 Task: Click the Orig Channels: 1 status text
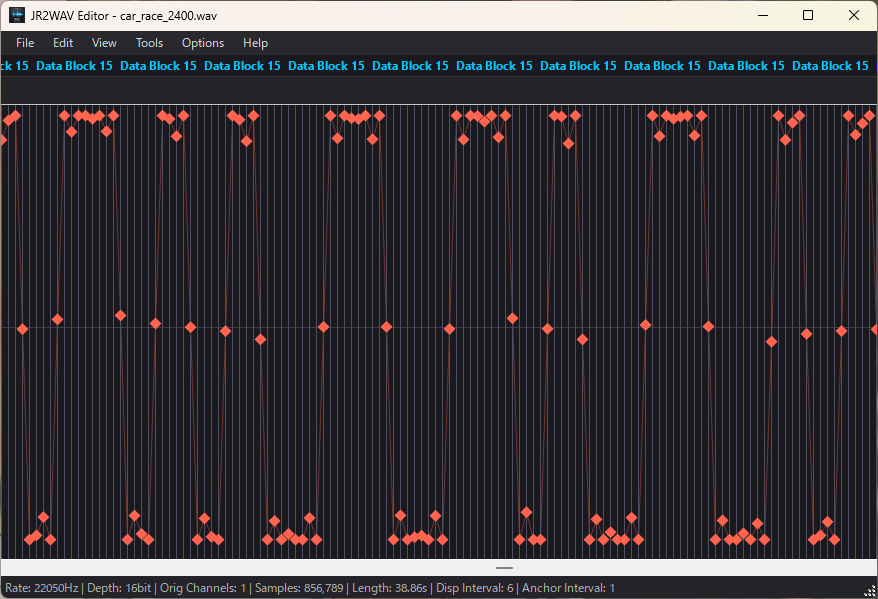click(x=203, y=588)
